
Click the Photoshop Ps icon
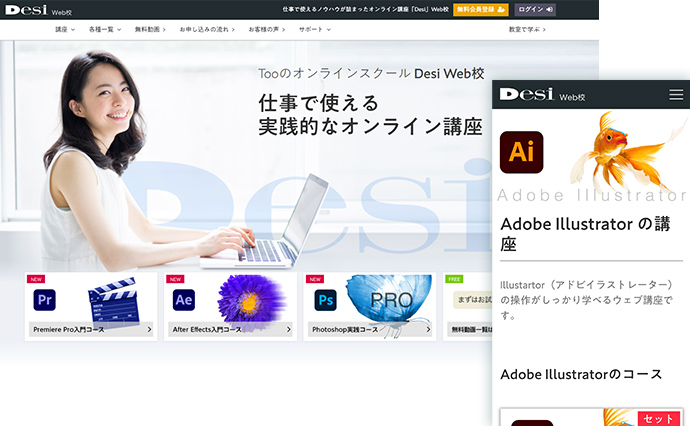[325, 300]
